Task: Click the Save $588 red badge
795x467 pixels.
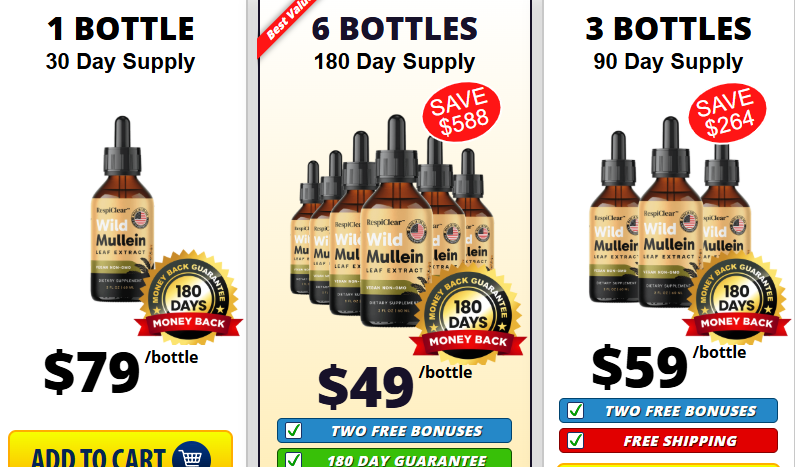Action: pyautogui.click(x=461, y=112)
